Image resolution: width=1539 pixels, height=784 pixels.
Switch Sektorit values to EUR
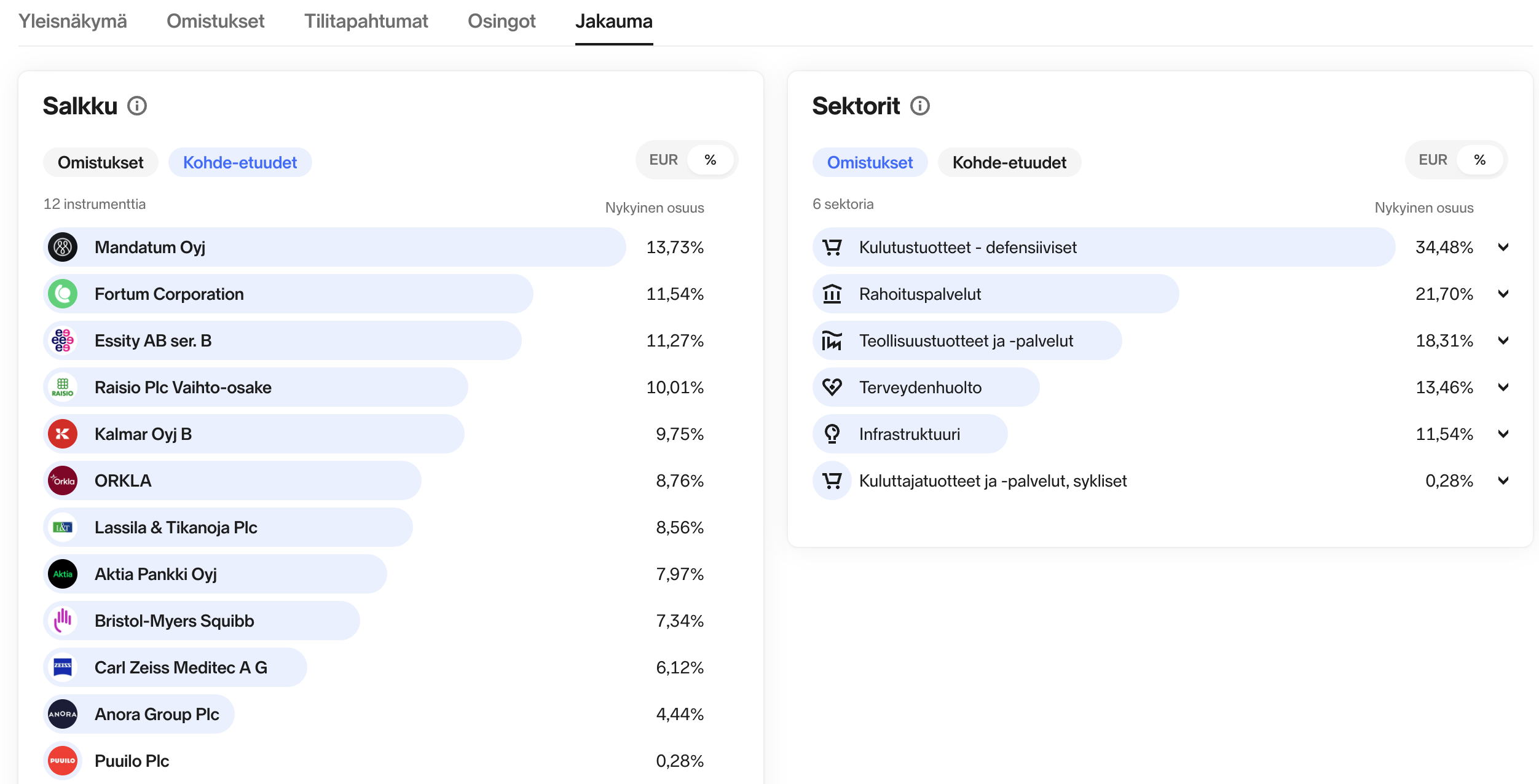pos(1433,160)
